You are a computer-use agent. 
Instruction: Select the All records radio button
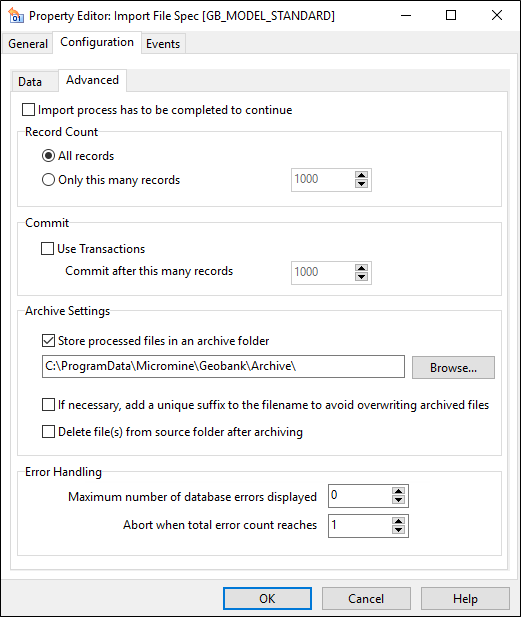[48, 156]
